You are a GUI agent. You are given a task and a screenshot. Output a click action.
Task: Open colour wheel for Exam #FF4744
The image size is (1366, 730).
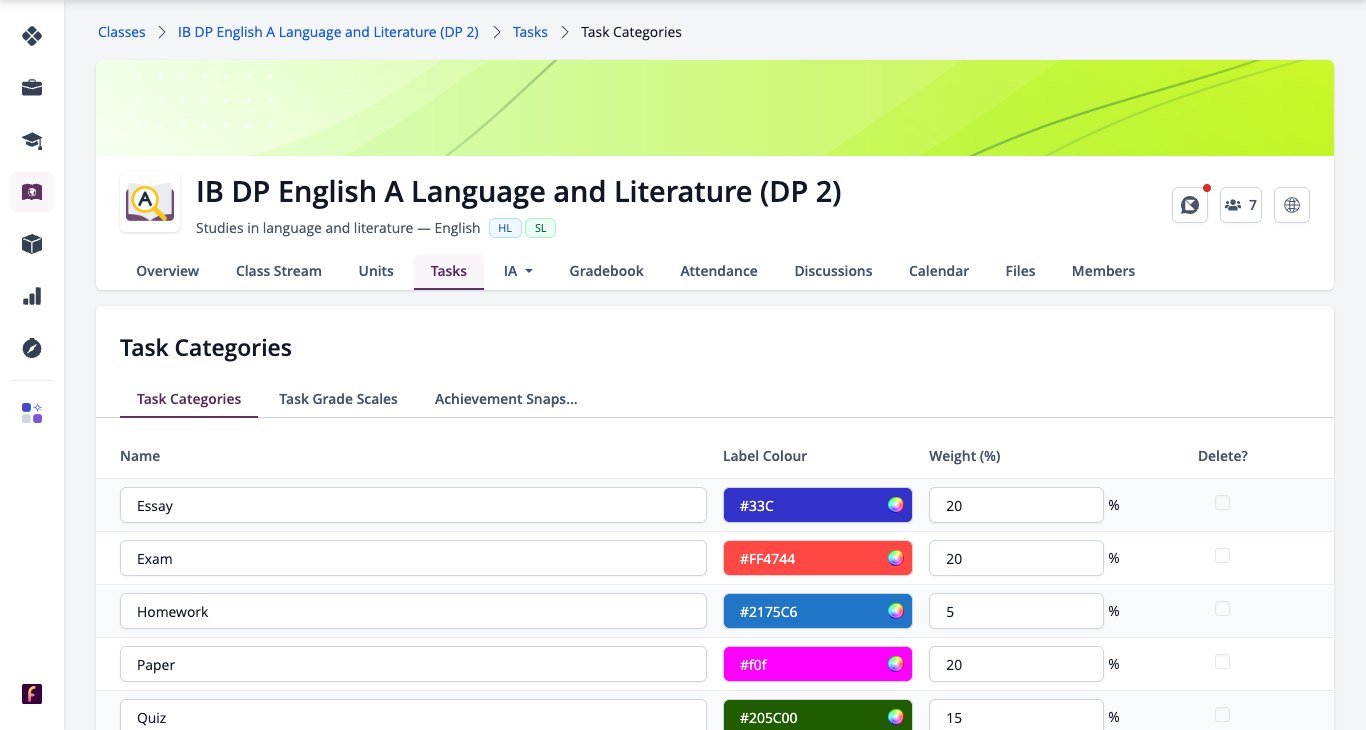click(x=896, y=558)
